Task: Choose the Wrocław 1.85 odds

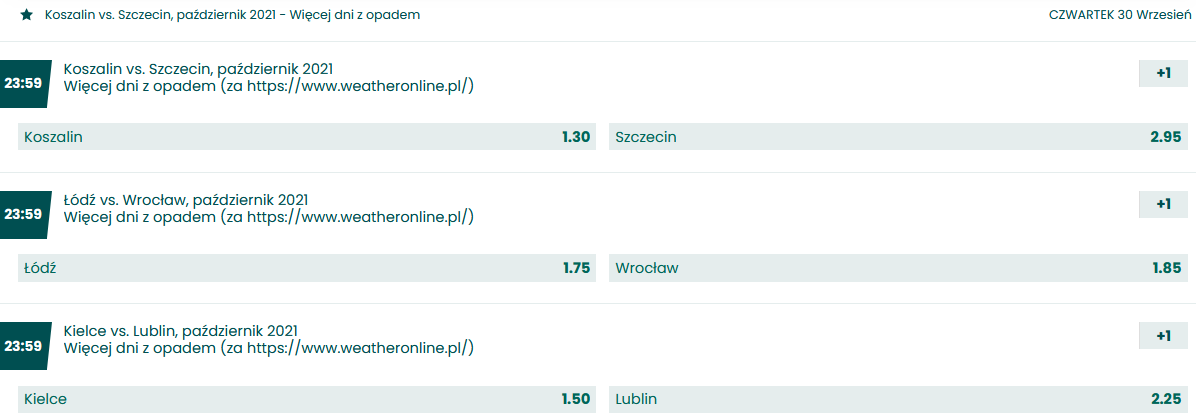Action: click(897, 268)
